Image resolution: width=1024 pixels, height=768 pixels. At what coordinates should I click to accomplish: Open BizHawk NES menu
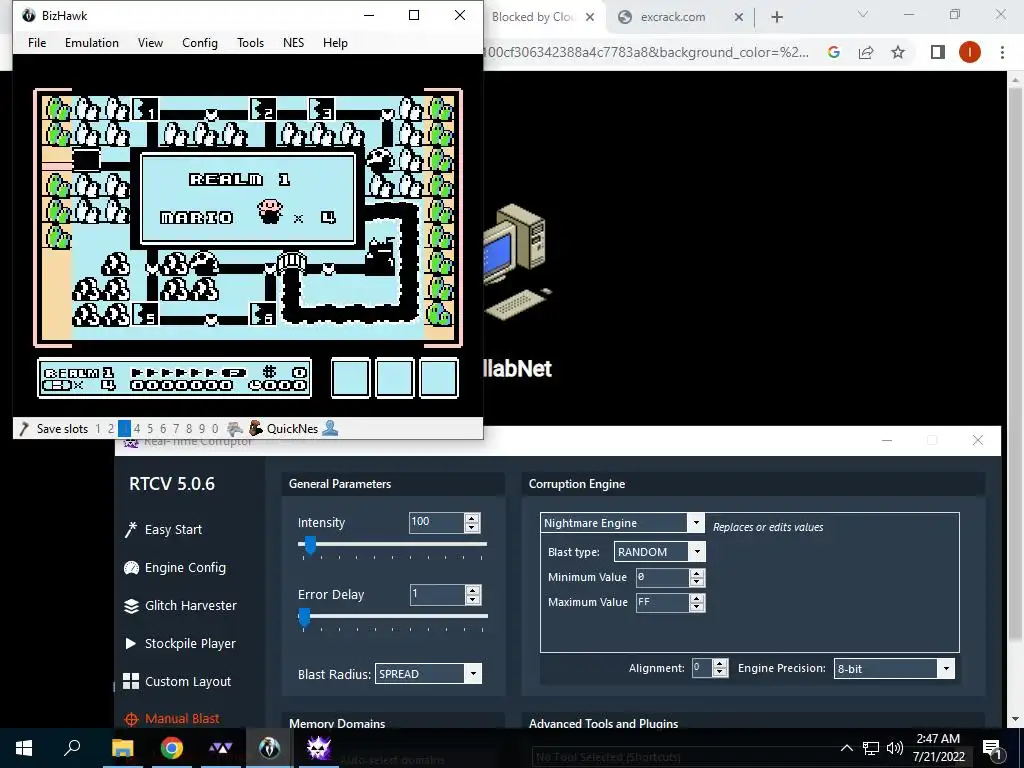click(x=293, y=42)
